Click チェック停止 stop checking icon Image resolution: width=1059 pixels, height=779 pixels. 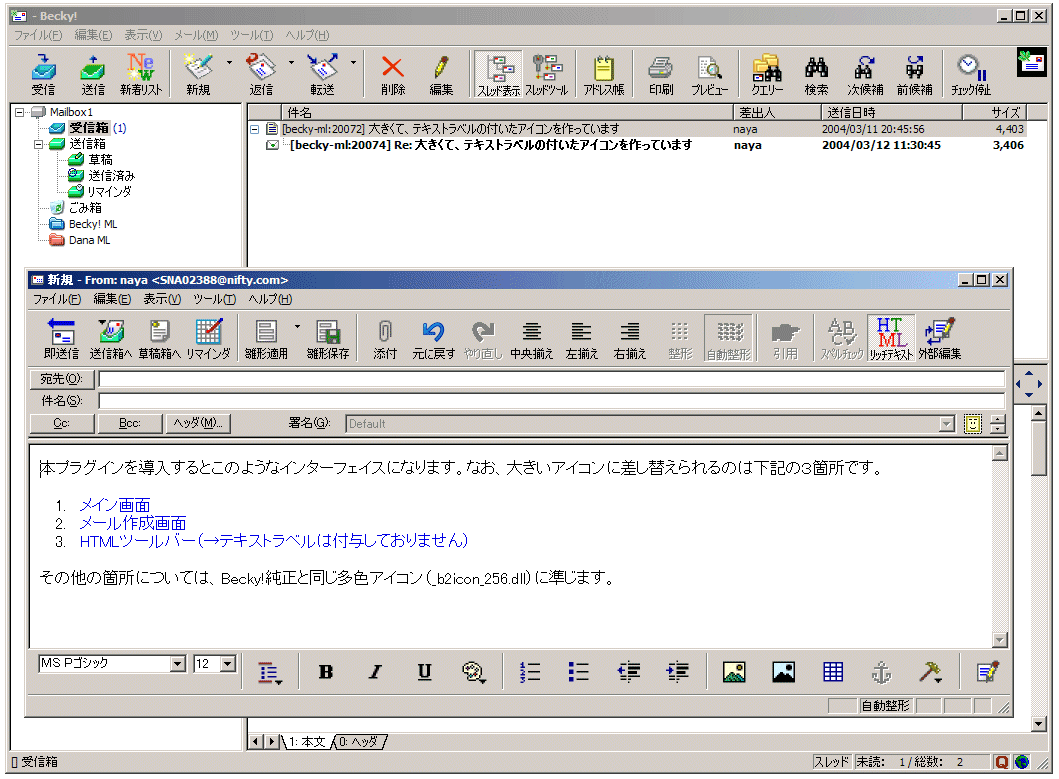pyautogui.click(x=971, y=74)
